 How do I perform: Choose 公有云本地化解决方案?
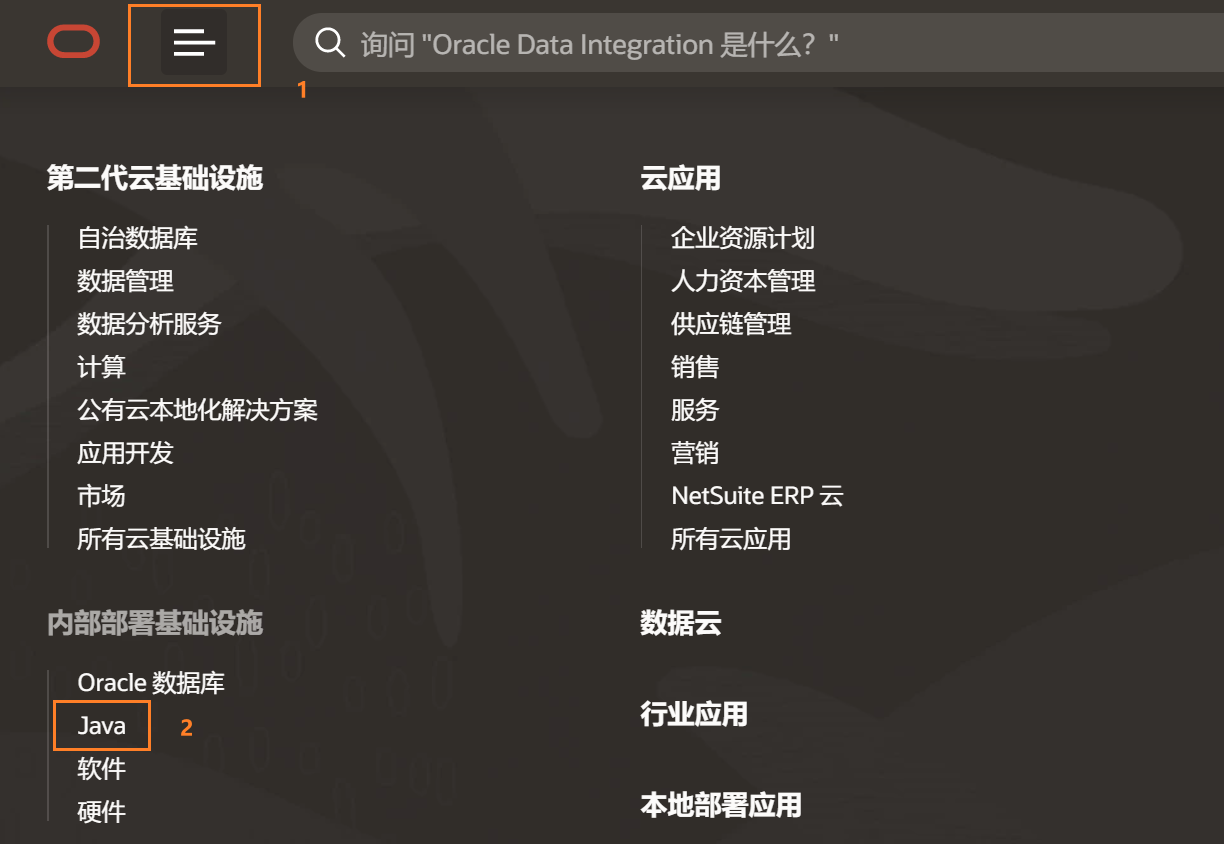point(198,410)
